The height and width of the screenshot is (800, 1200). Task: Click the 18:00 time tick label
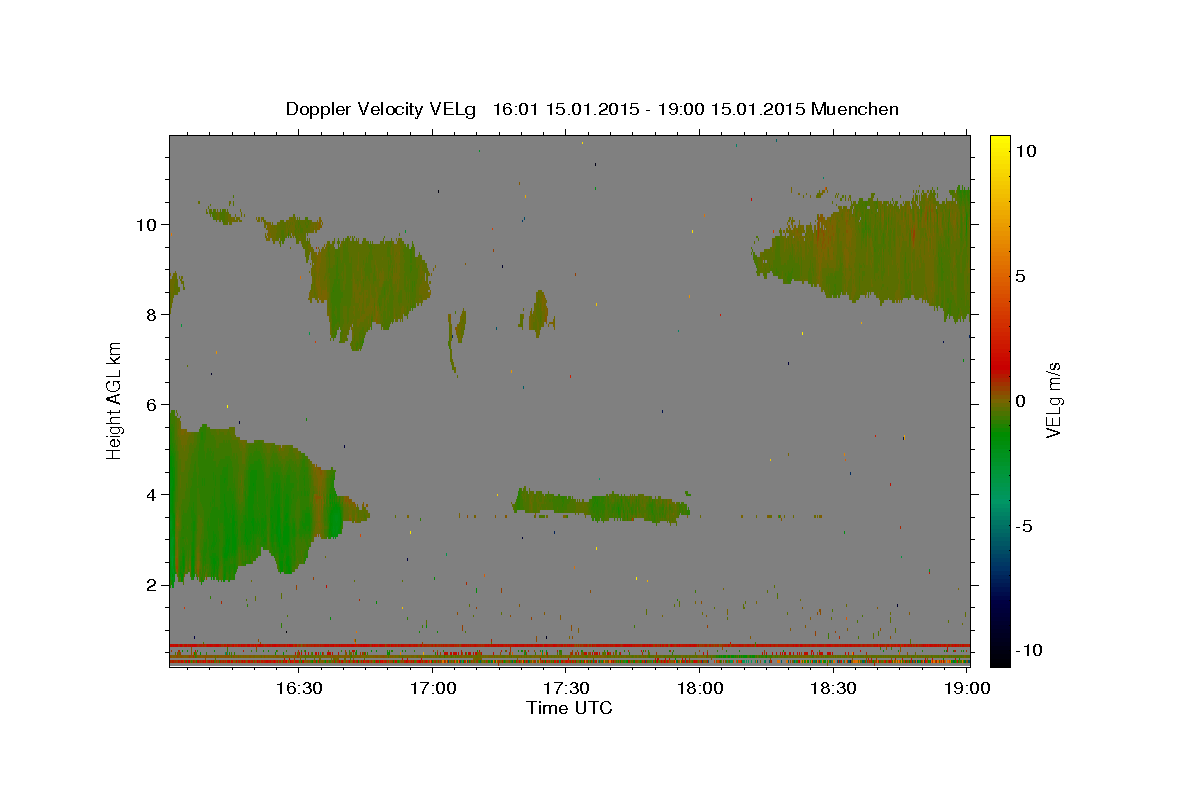[700, 688]
